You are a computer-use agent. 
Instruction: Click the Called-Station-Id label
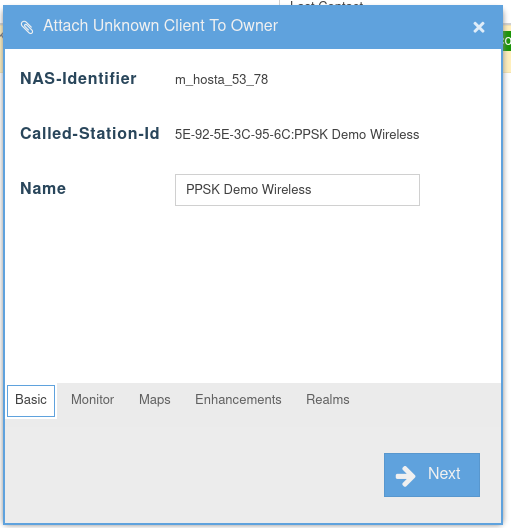point(90,133)
